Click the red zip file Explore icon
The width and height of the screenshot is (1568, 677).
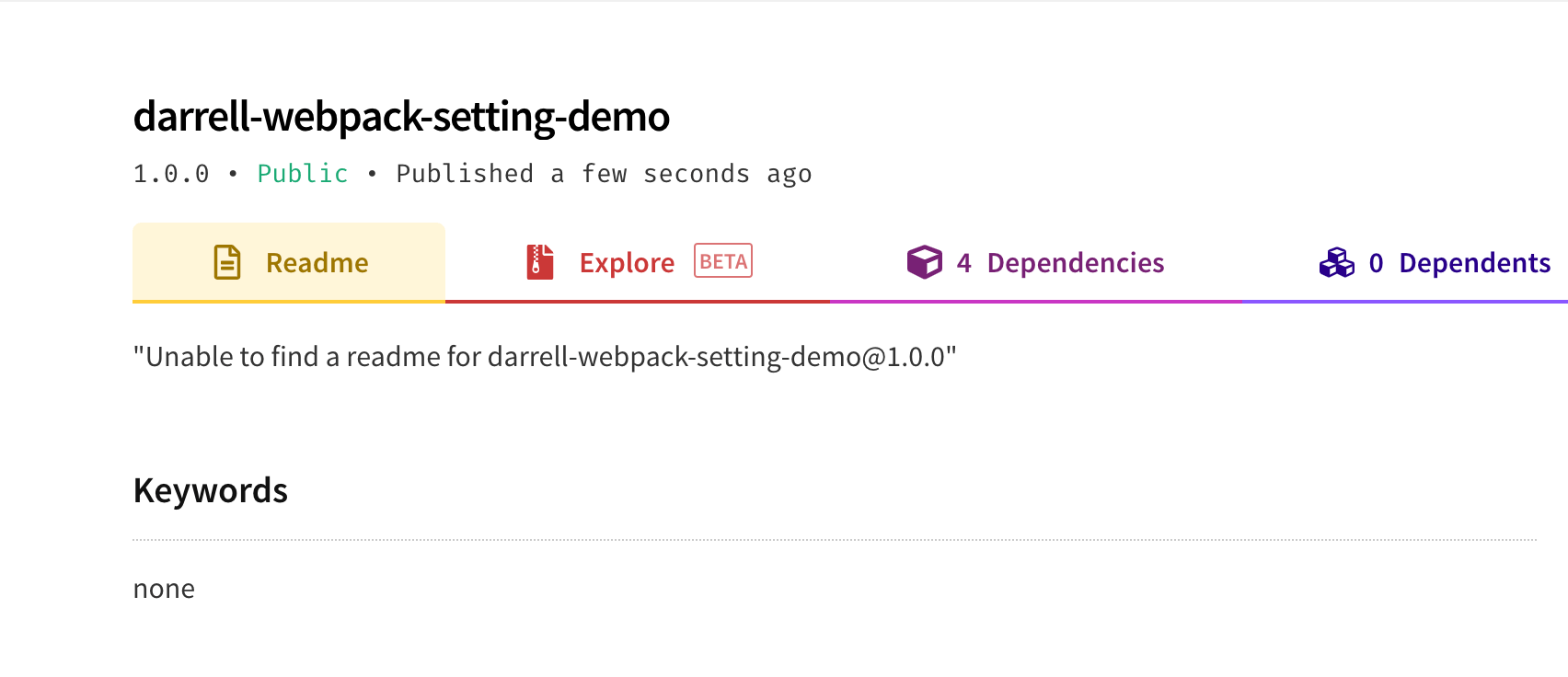(x=540, y=262)
